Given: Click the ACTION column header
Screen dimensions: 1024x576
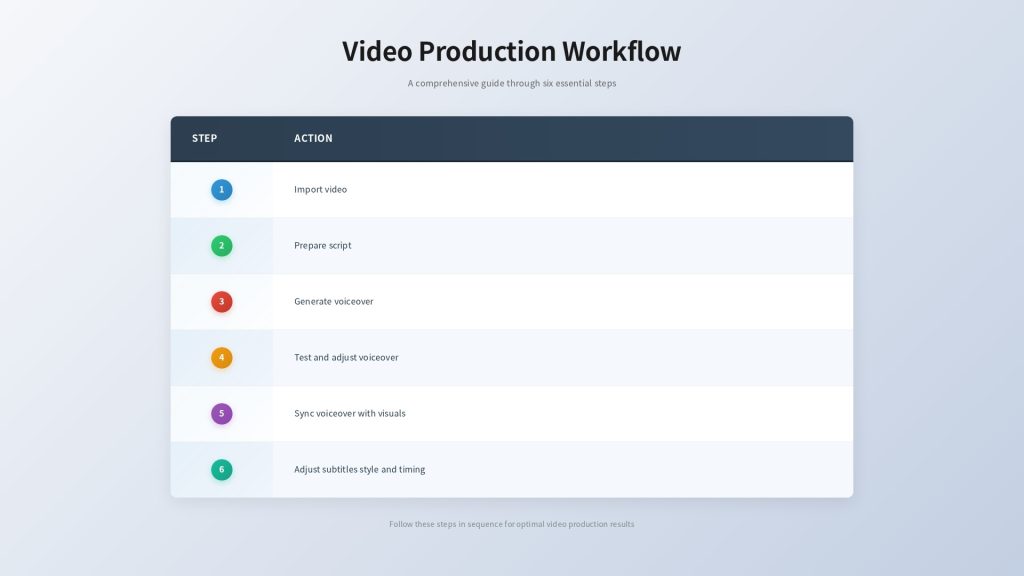Looking at the screenshot, I should point(313,138).
